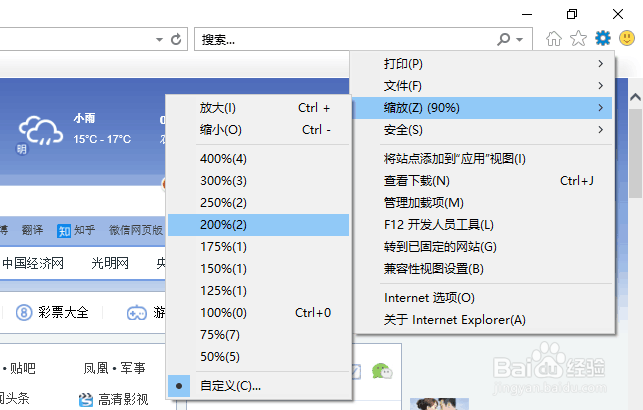Image resolution: width=643 pixels, height=410 pixels.
Task: Click the smiley feedback icon
Action: click(627, 39)
